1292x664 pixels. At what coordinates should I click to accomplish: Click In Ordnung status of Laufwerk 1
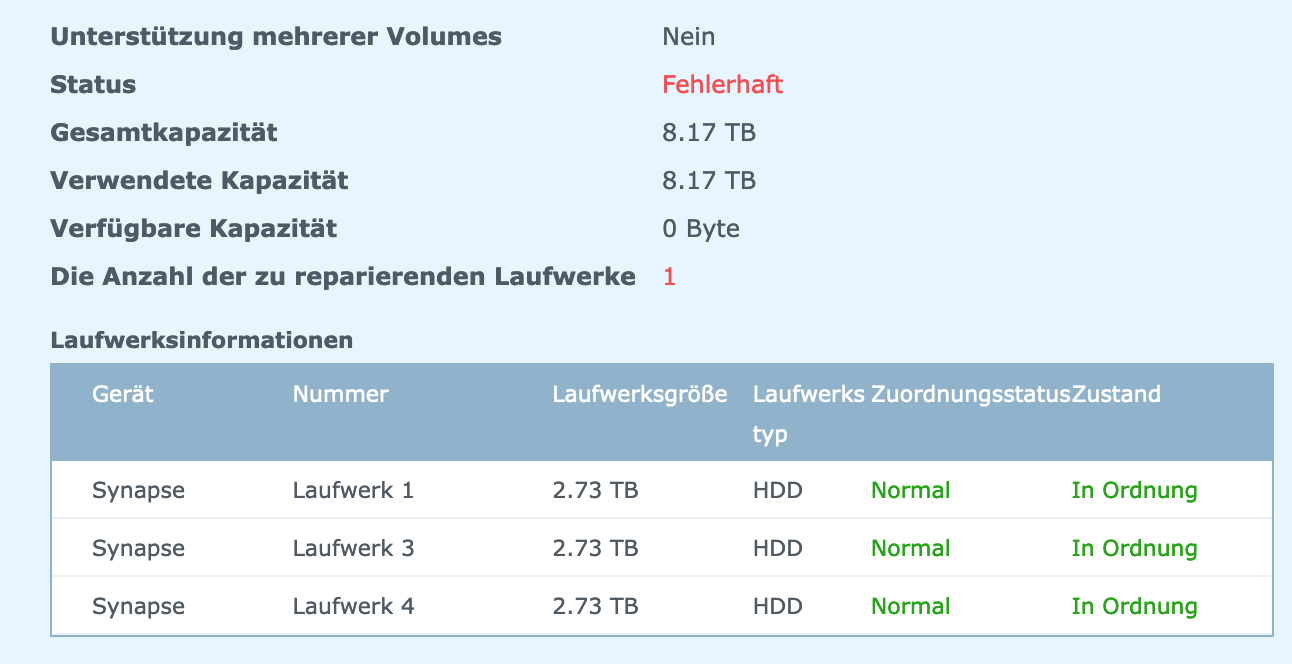click(x=1134, y=490)
